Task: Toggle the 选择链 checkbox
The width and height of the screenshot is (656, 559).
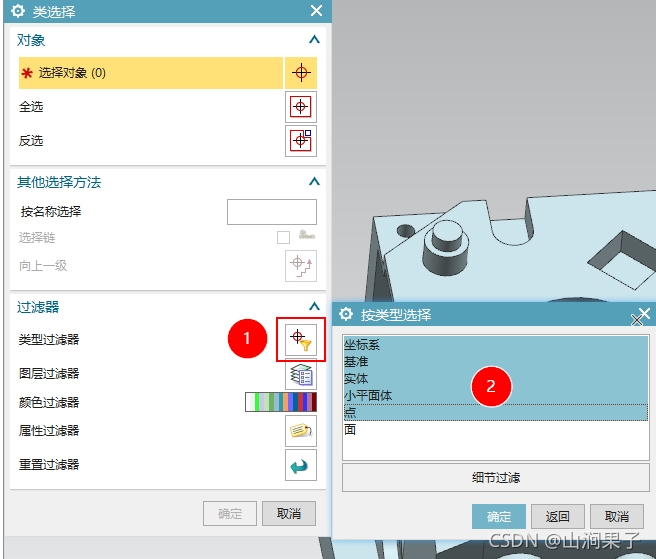Action: pos(283,237)
